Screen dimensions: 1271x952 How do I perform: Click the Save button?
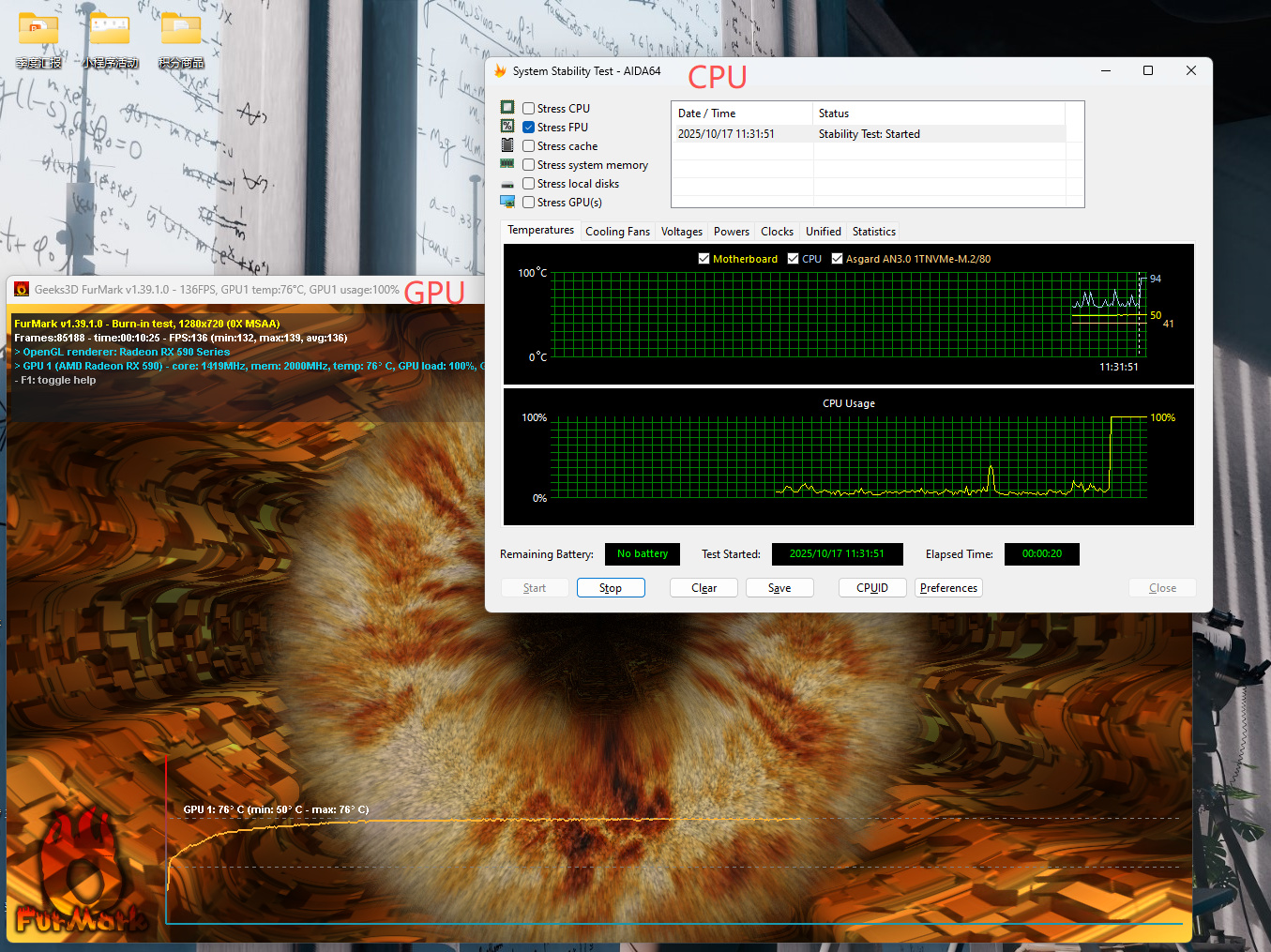tap(779, 588)
